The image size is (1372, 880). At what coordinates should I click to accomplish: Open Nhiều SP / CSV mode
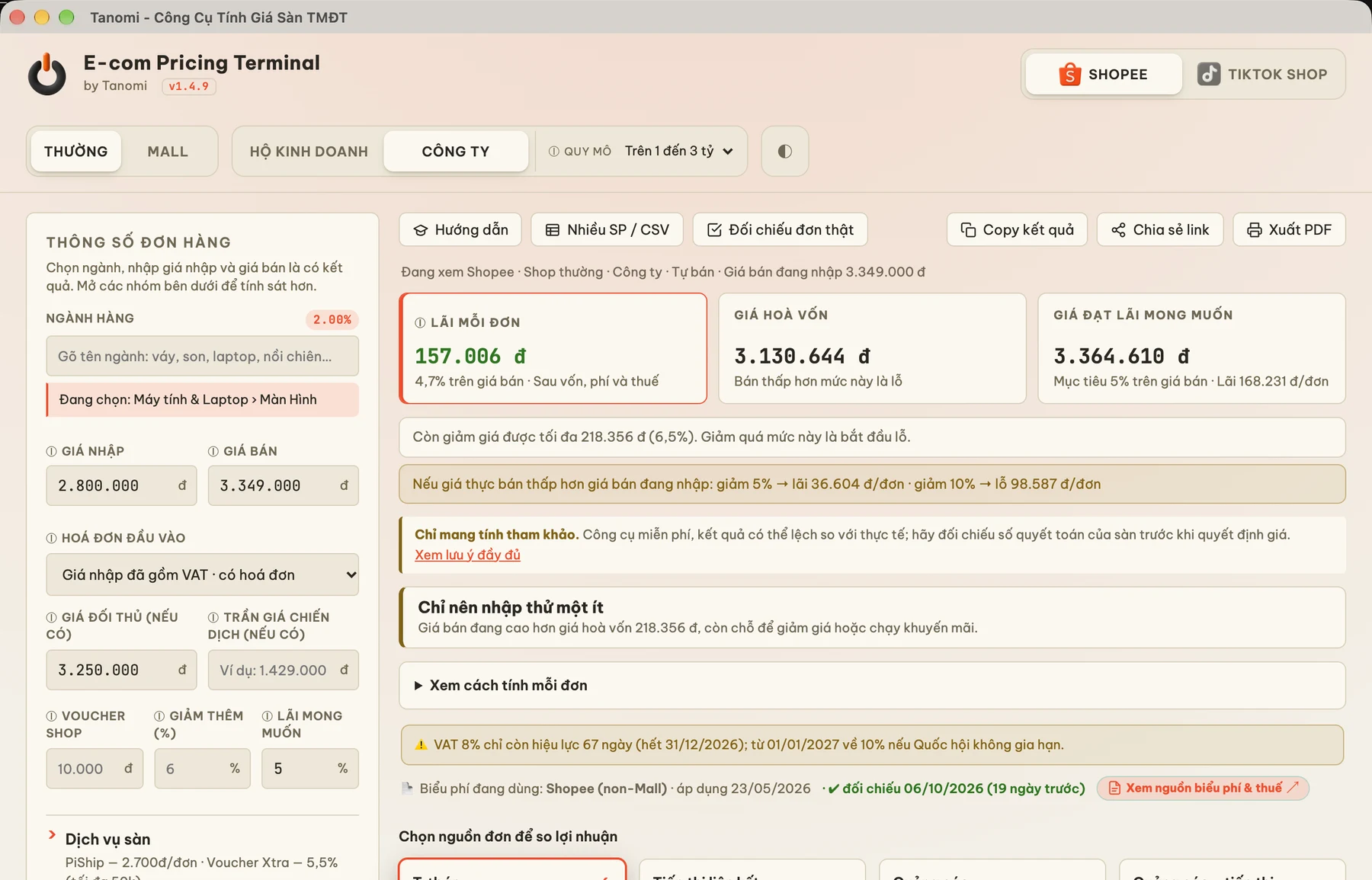(607, 229)
